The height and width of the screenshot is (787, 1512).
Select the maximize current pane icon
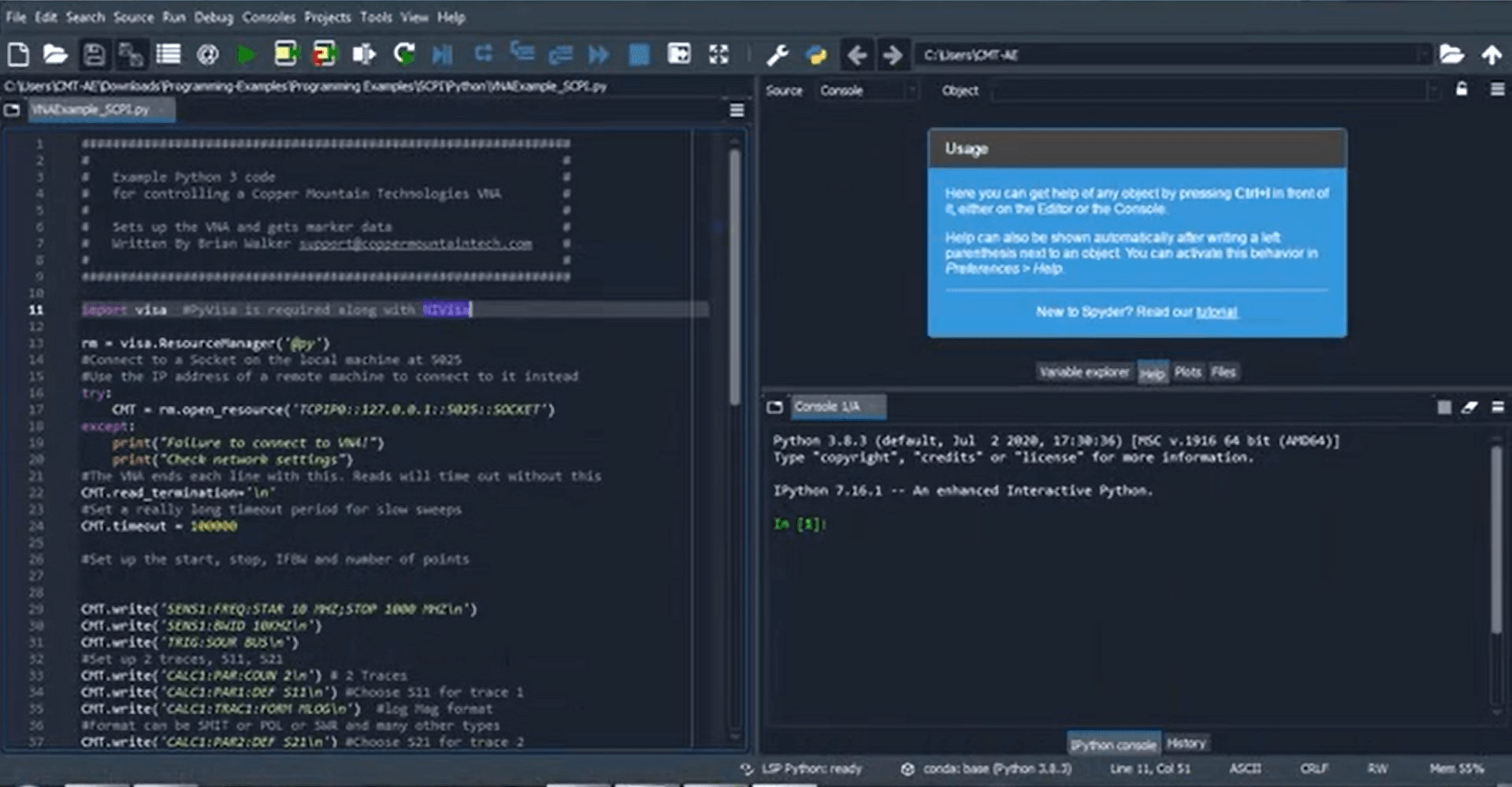click(718, 54)
